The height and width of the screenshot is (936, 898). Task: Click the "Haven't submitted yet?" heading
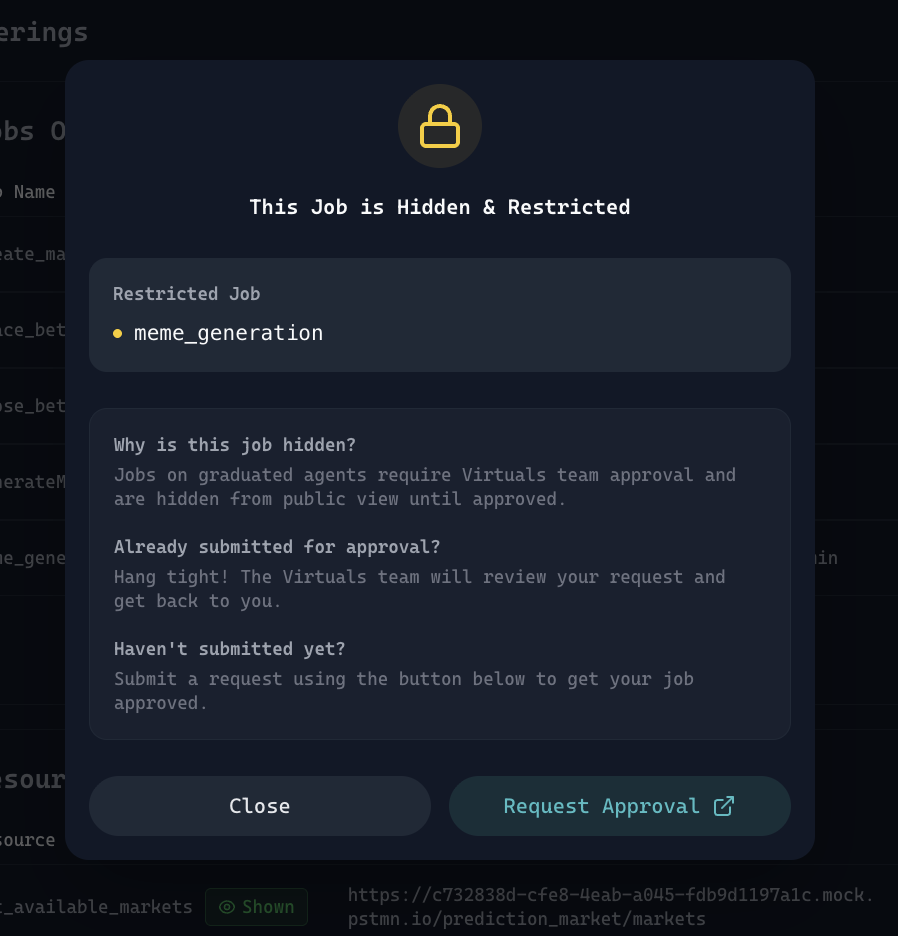coord(230,649)
